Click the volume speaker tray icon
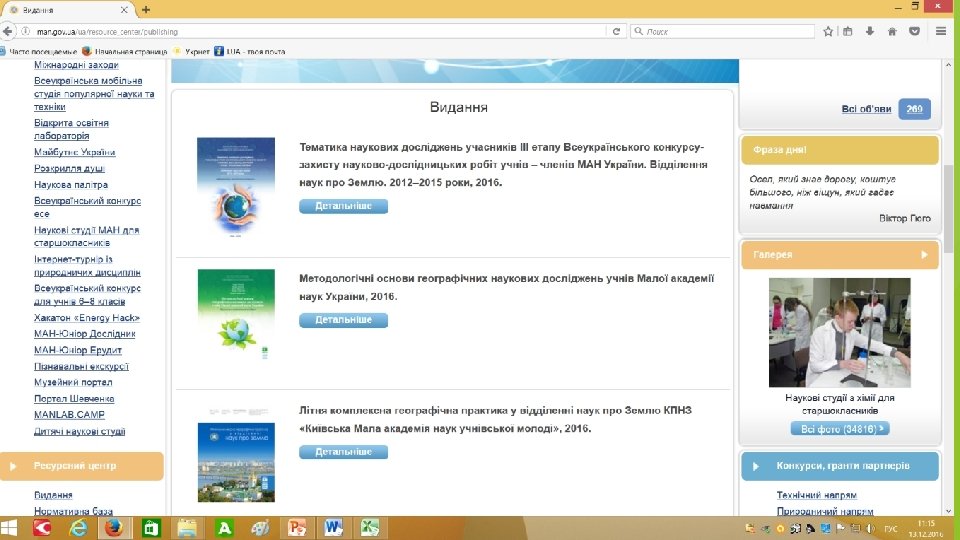Image resolution: width=960 pixels, height=540 pixels. (x=871, y=528)
